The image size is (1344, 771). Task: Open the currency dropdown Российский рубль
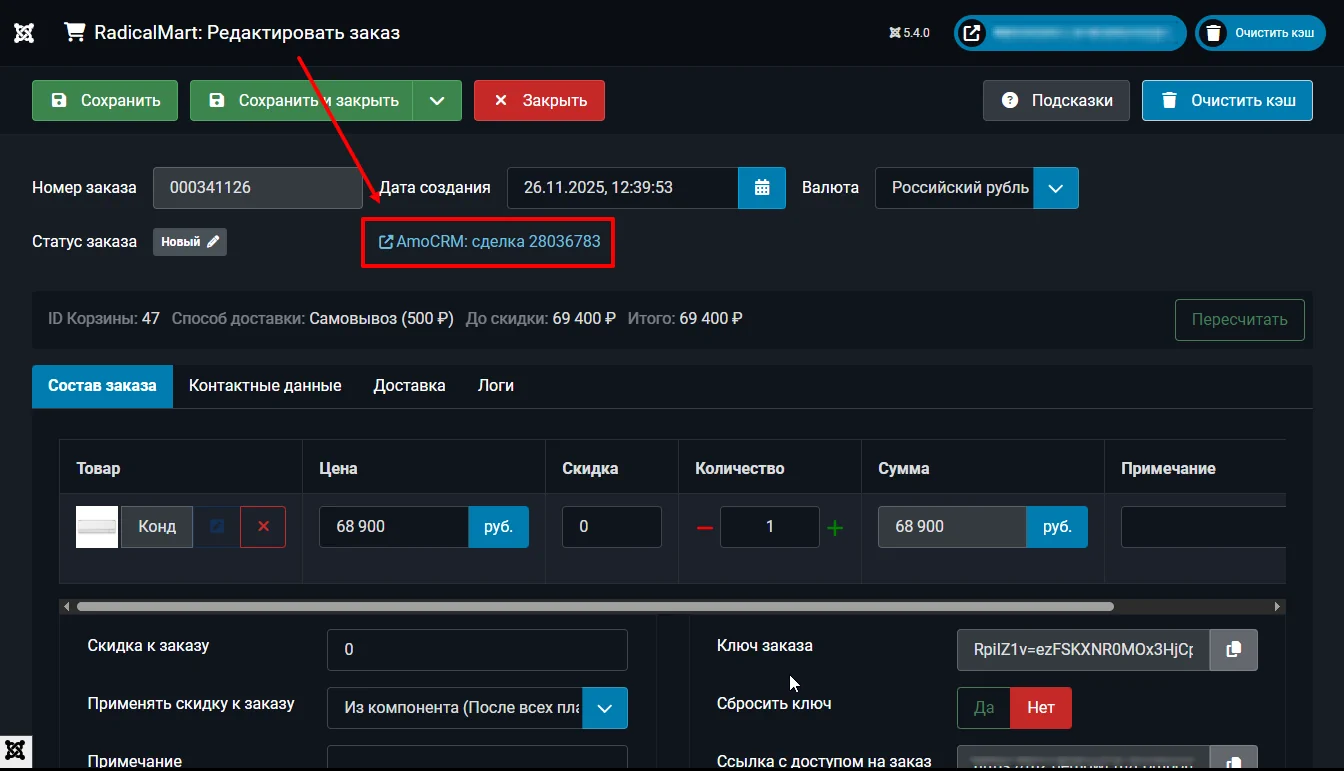(1055, 188)
